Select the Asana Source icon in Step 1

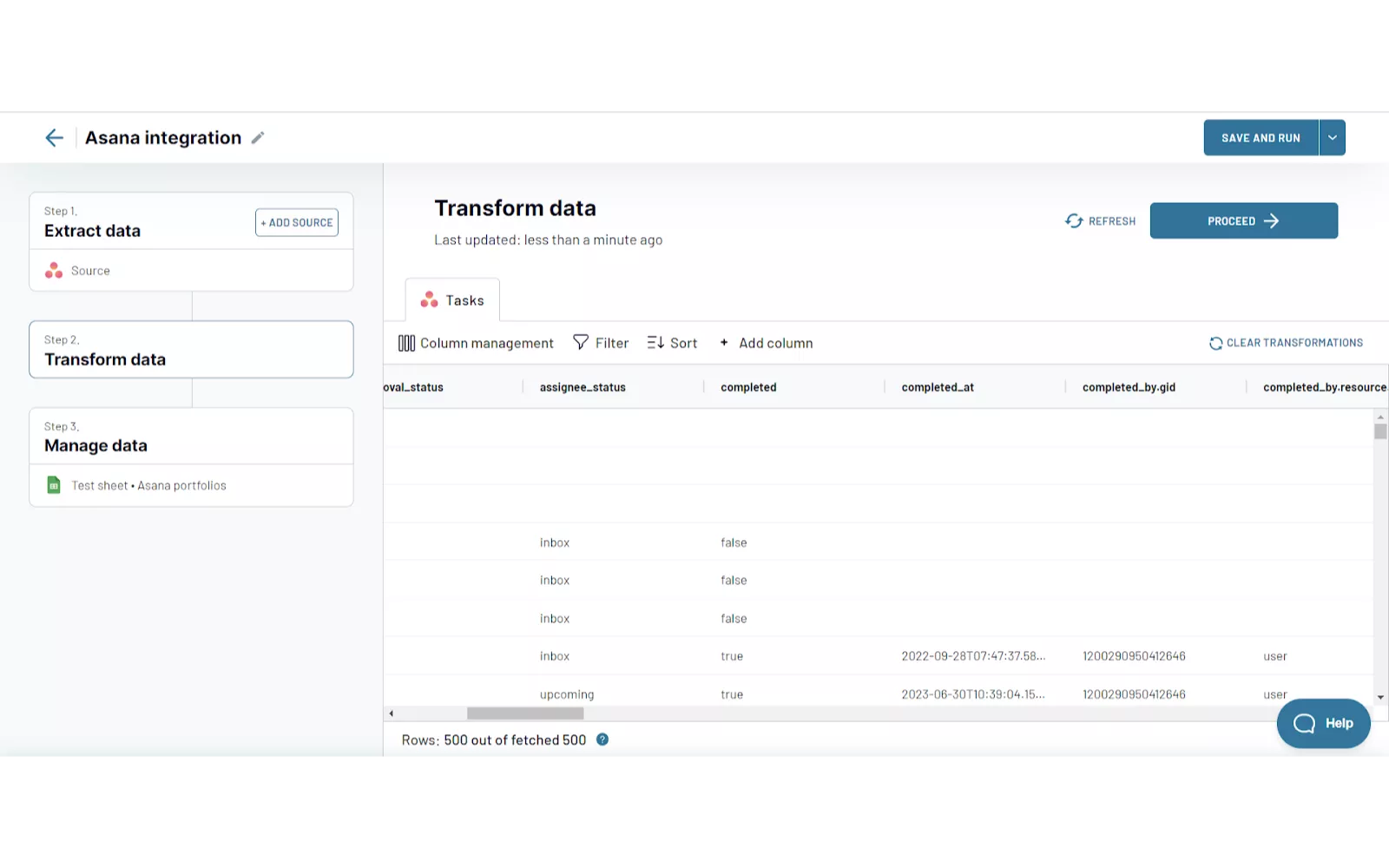(x=54, y=271)
